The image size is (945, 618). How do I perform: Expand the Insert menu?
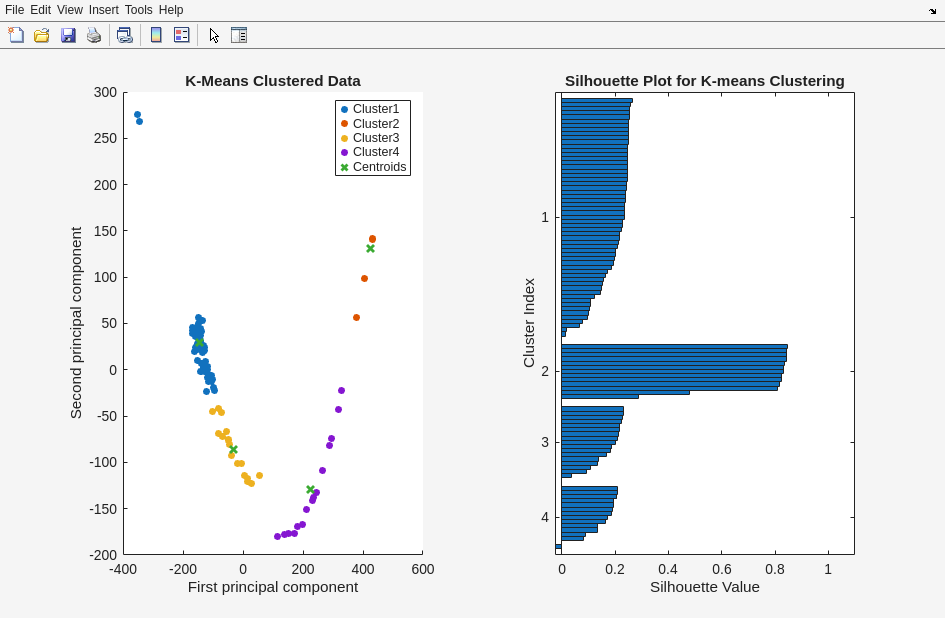(103, 10)
